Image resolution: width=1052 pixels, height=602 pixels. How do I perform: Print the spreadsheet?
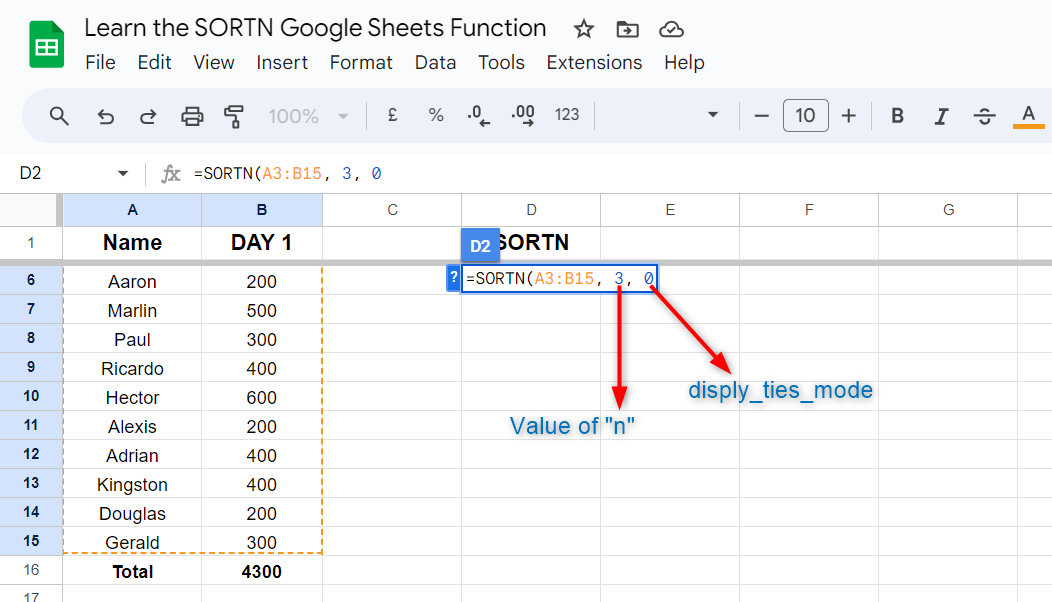[x=192, y=116]
